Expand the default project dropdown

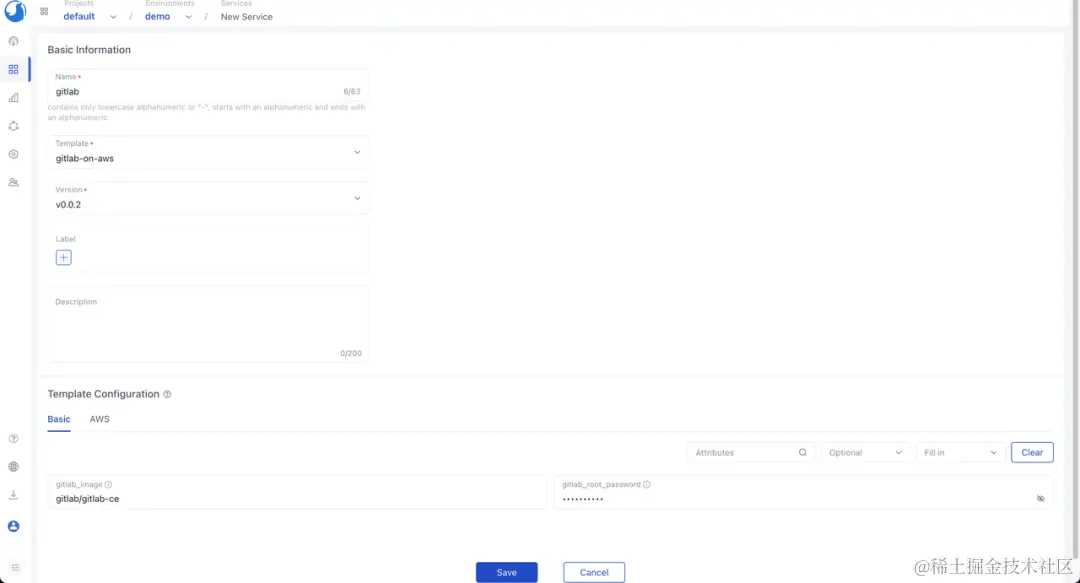click(113, 17)
